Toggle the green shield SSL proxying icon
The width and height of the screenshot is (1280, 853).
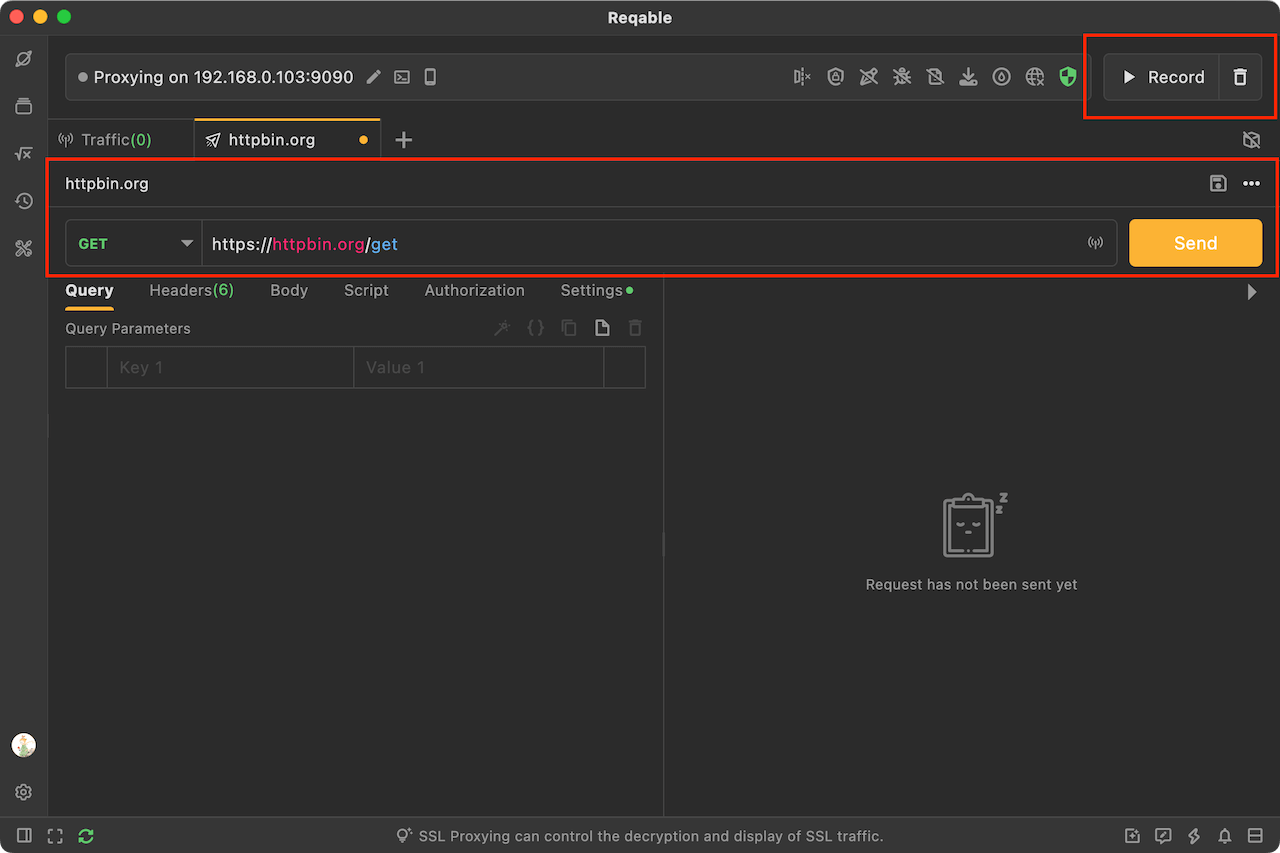point(1068,77)
